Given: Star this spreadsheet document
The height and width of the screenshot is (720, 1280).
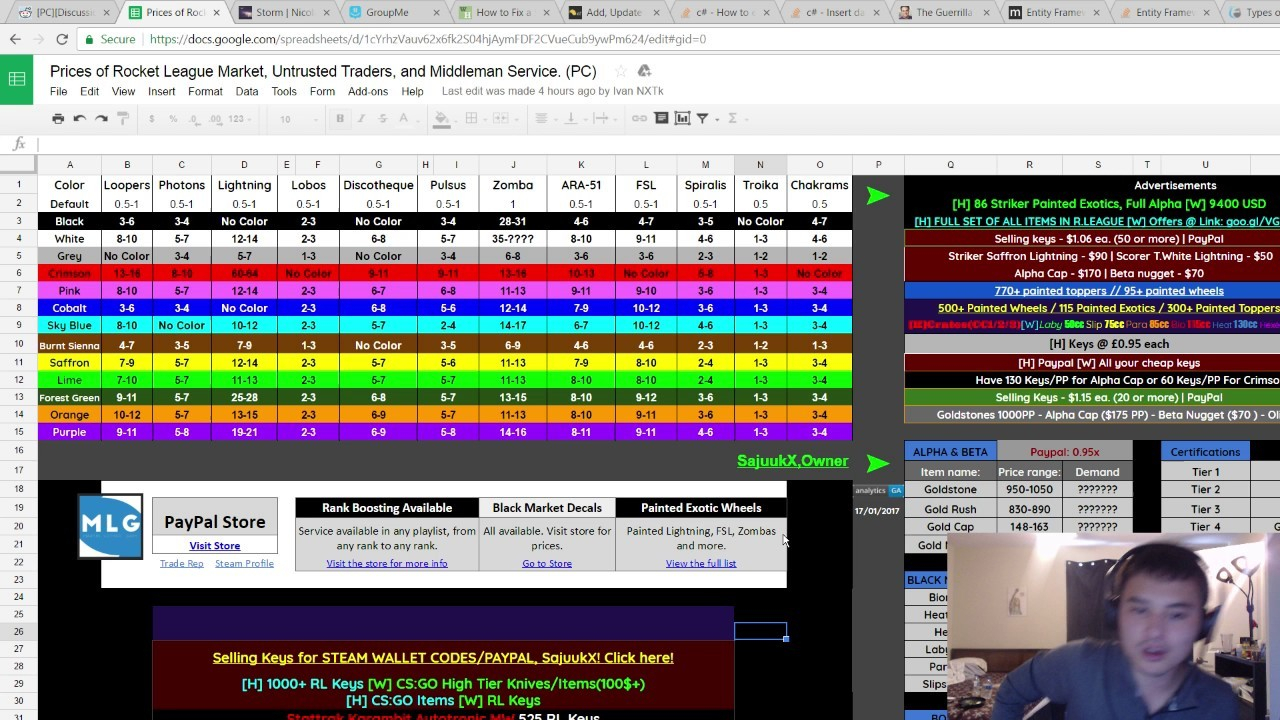Looking at the screenshot, I should coord(620,71).
